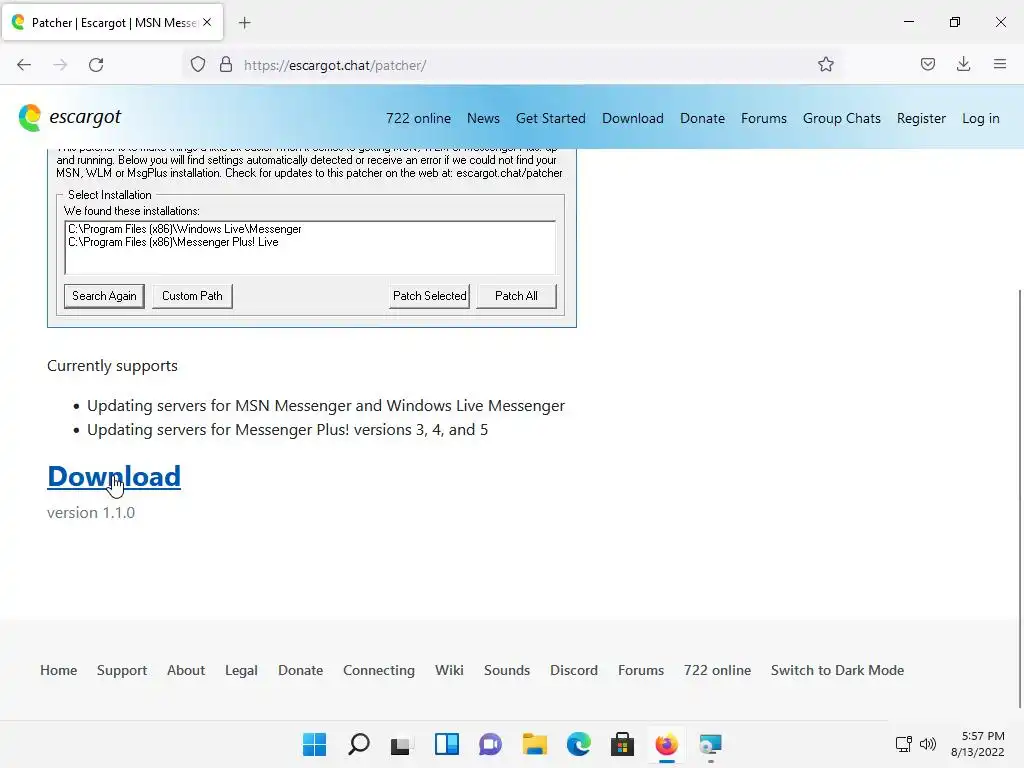Image resolution: width=1024 pixels, height=768 pixels.
Task: Click the 722 online header link
Action: 418,118
